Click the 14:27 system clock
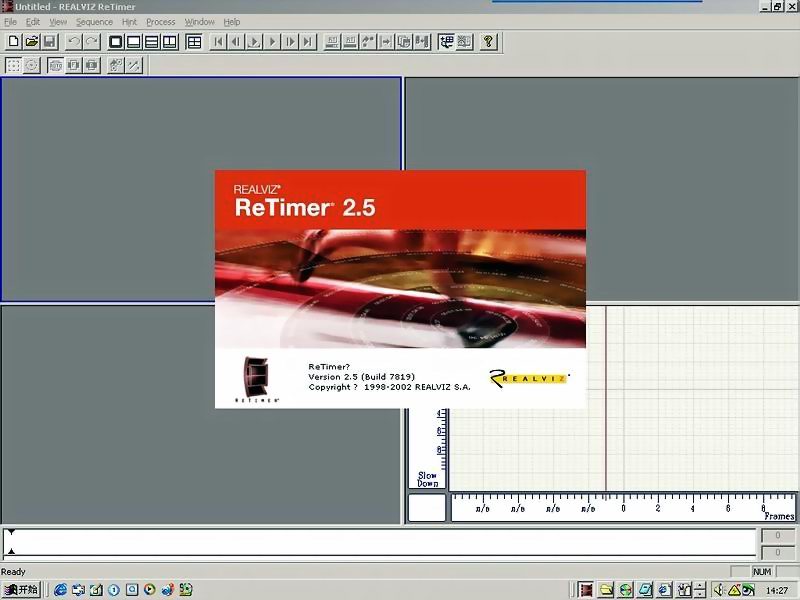 pos(777,590)
